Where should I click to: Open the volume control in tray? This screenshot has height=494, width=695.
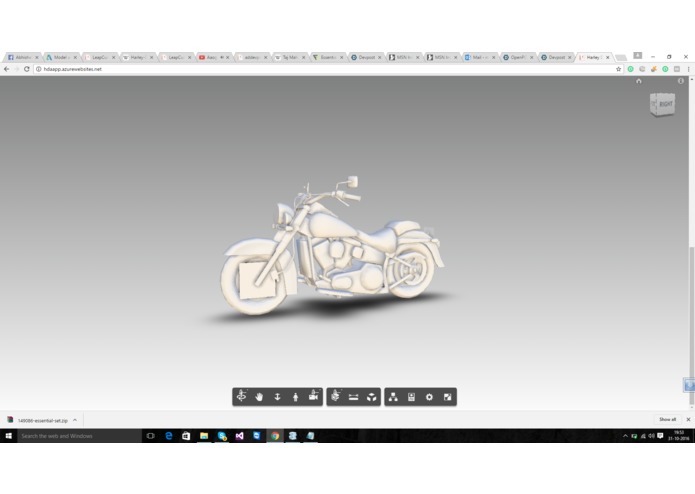click(x=652, y=436)
